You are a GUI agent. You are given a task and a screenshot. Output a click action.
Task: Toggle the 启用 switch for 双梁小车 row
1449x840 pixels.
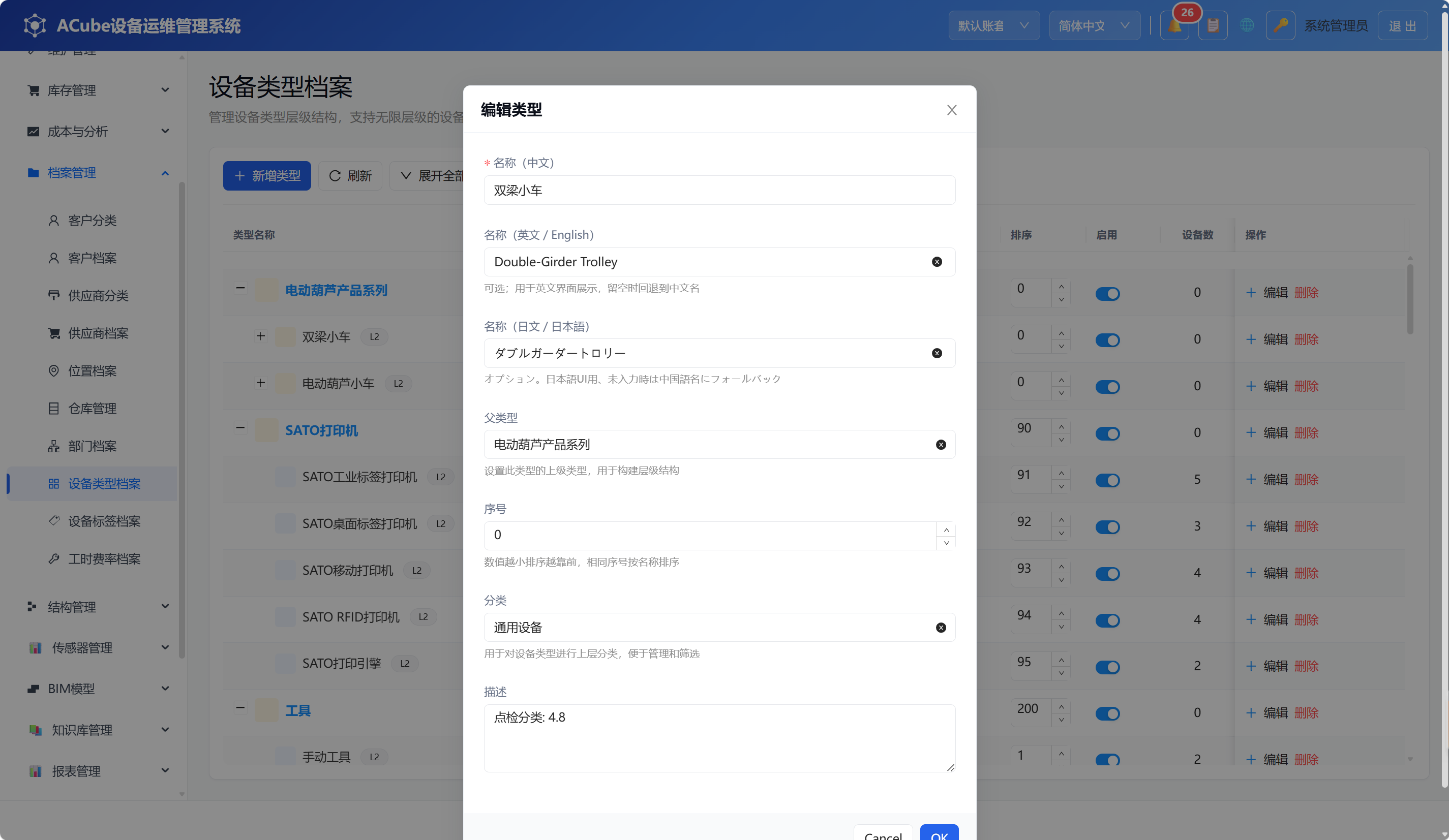coord(1107,340)
